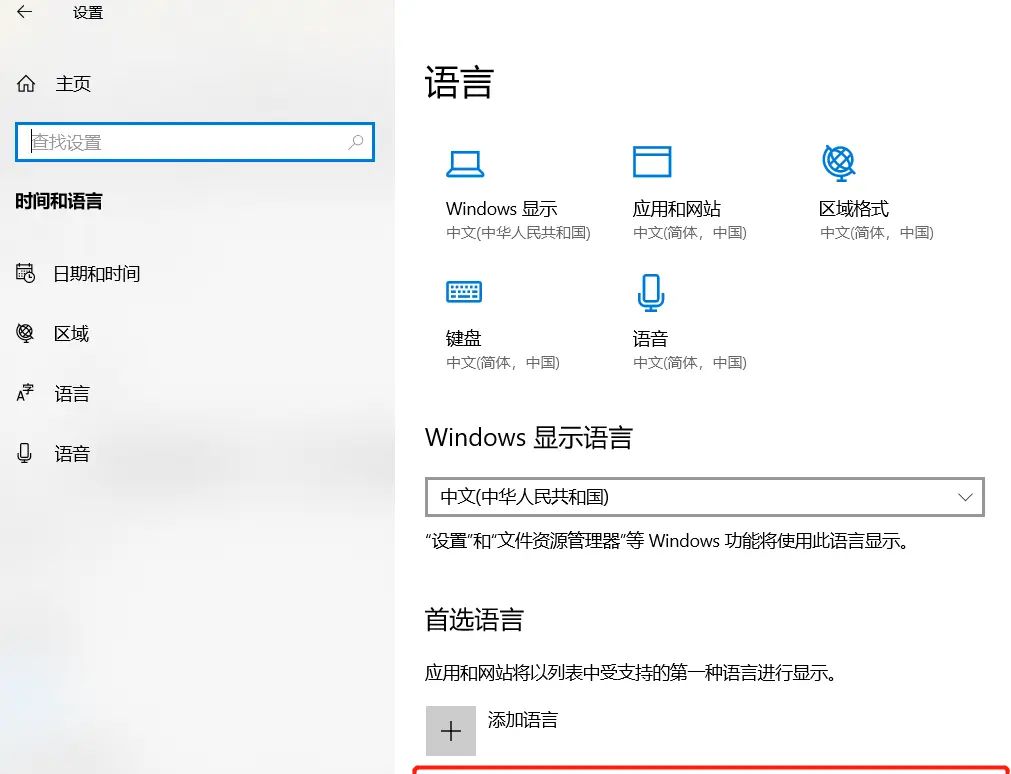The height and width of the screenshot is (774, 1011).
Task: Open the 语音 microphone icon
Action: (x=652, y=292)
